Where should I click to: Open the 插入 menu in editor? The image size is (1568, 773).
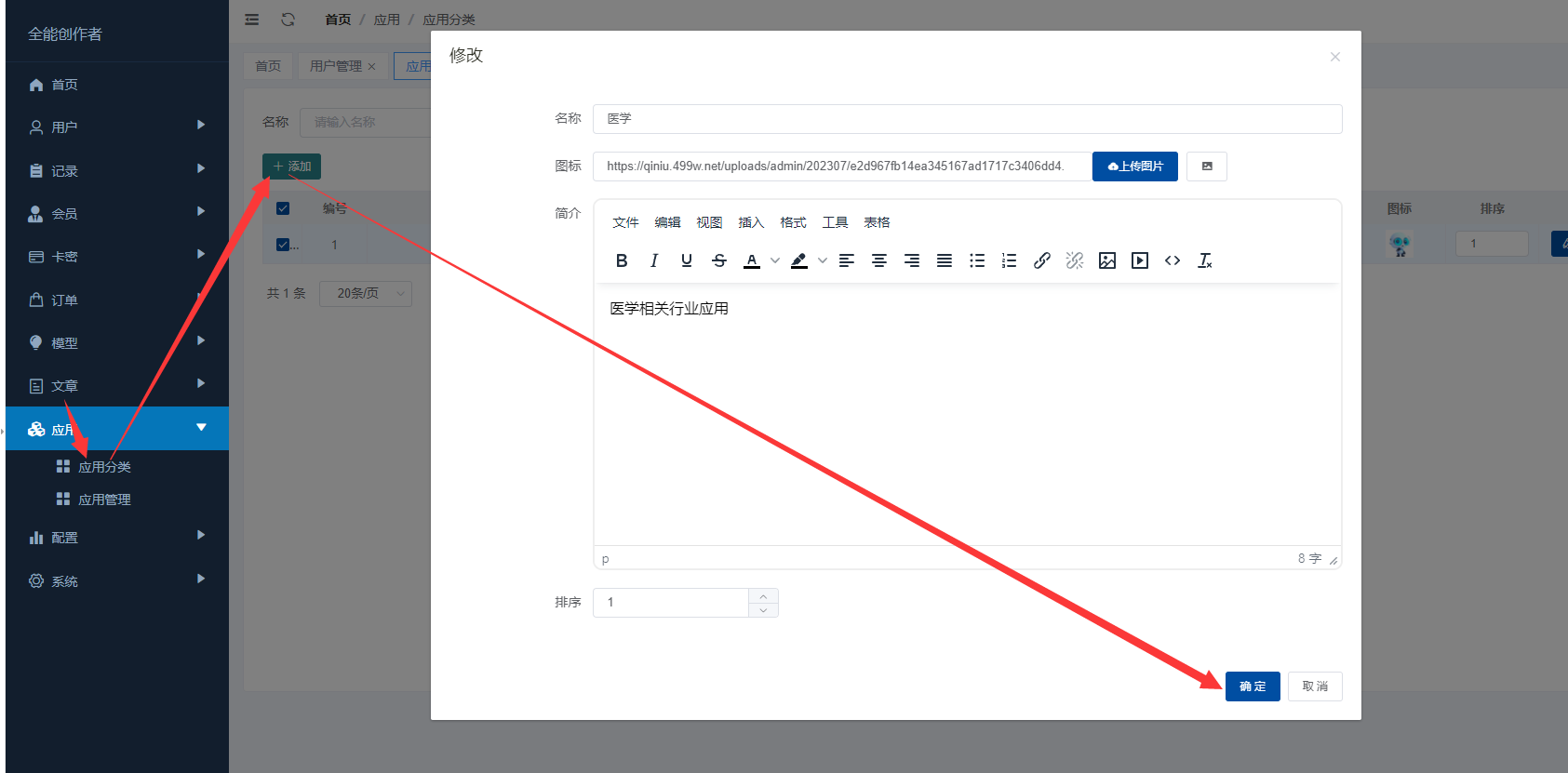coord(751,222)
